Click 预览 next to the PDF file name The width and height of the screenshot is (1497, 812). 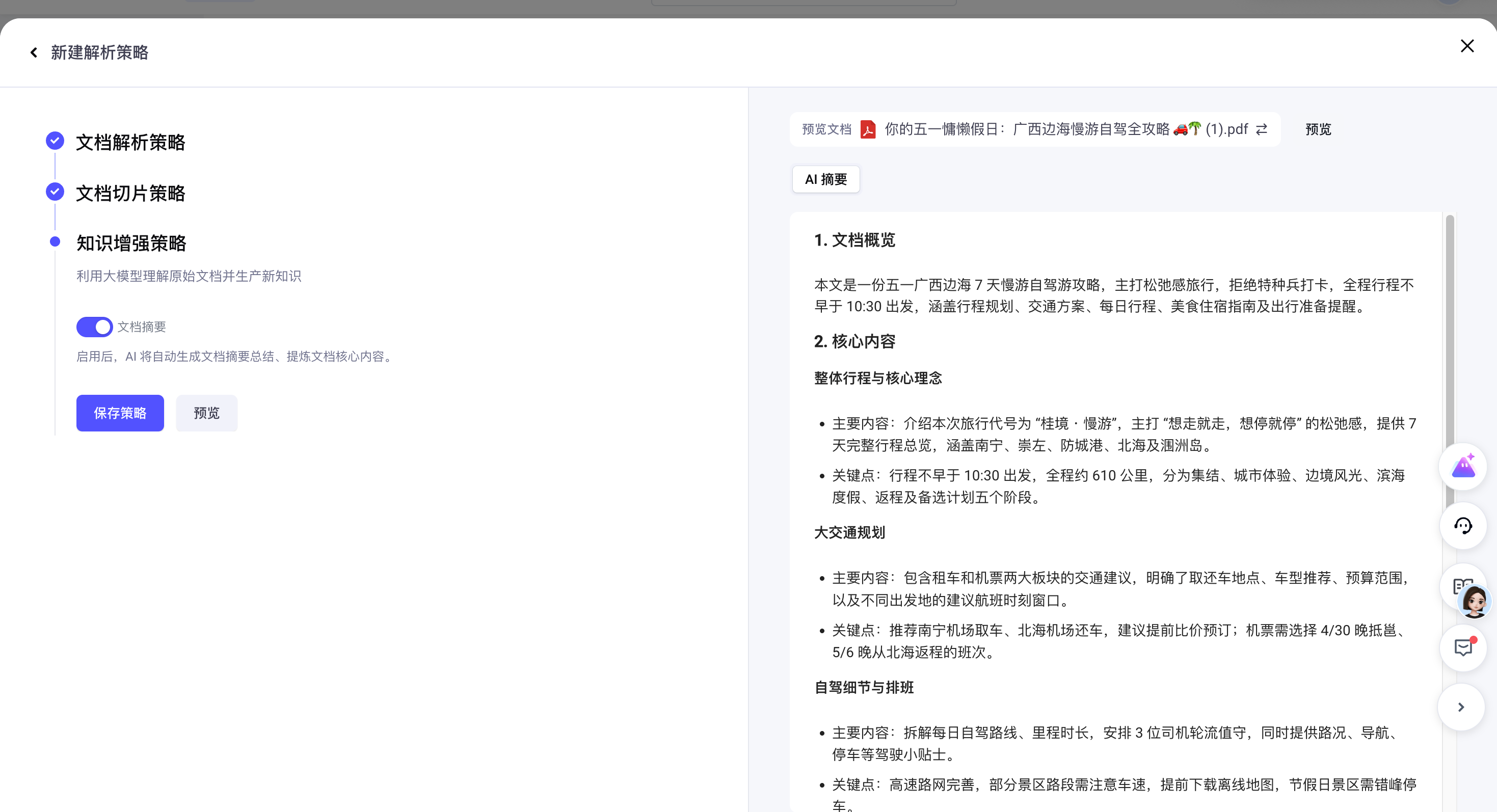pos(1318,129)
